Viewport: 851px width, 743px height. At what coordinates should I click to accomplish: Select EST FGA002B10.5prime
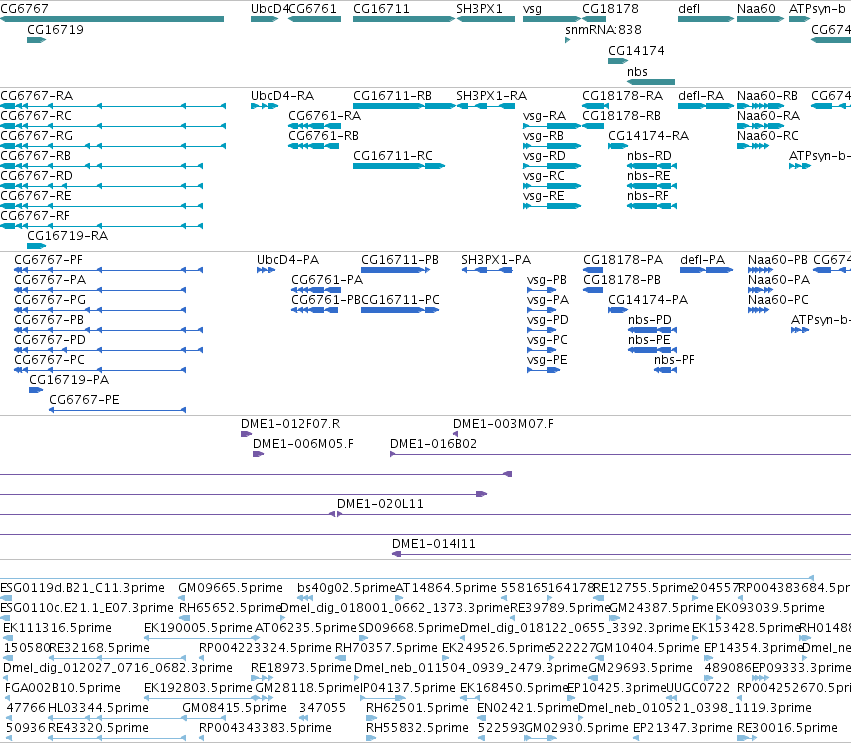tap(8, 698)
